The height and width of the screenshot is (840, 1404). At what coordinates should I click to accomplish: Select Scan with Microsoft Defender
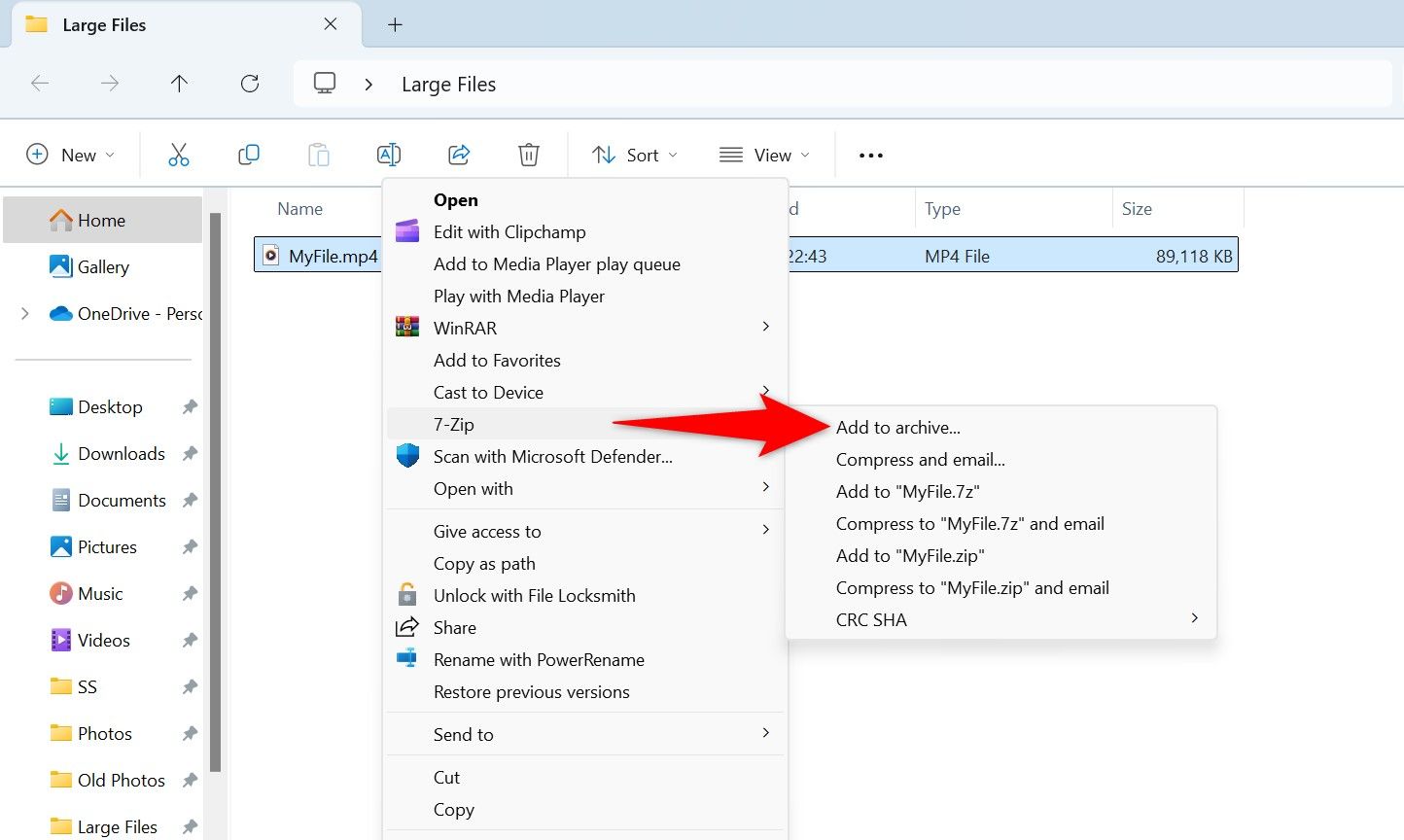(x=552, y=456)
